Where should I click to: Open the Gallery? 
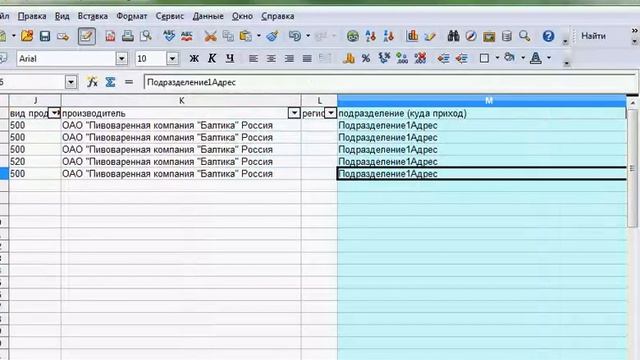pyautogui.click(x=489, y=36)
